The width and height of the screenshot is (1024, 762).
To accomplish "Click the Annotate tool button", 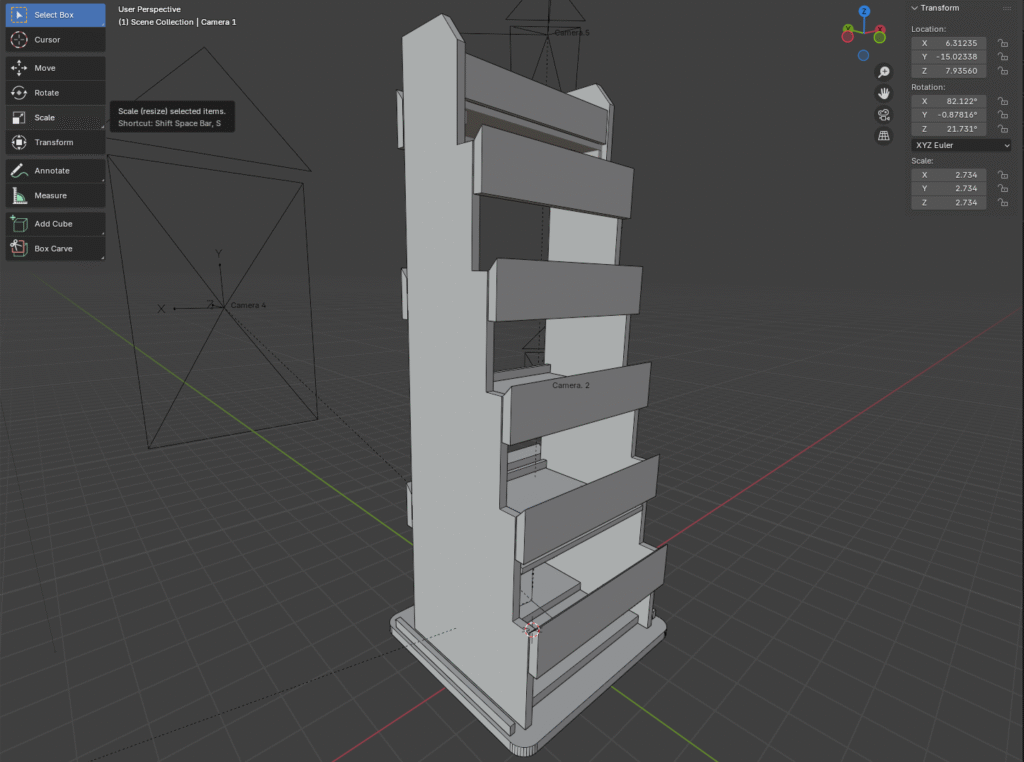I will (55, 171).
